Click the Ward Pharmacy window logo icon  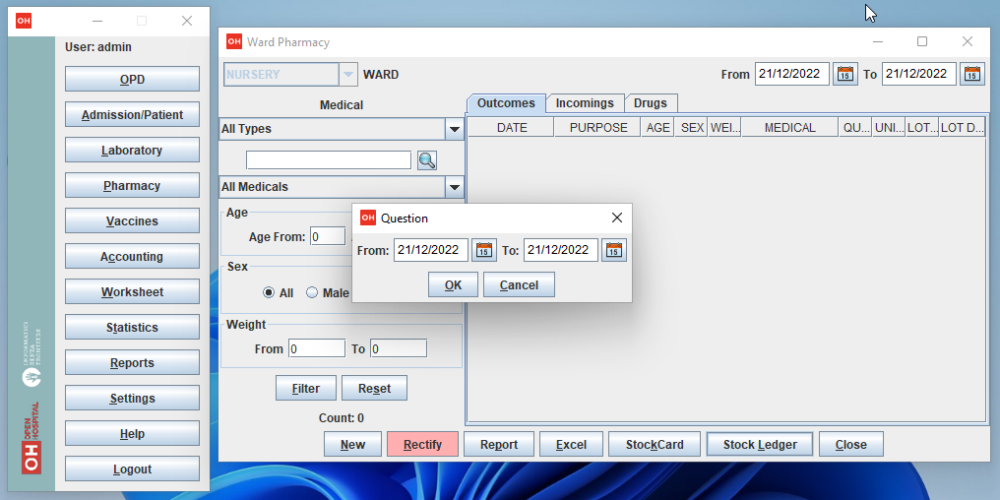(x=234, y=42)
